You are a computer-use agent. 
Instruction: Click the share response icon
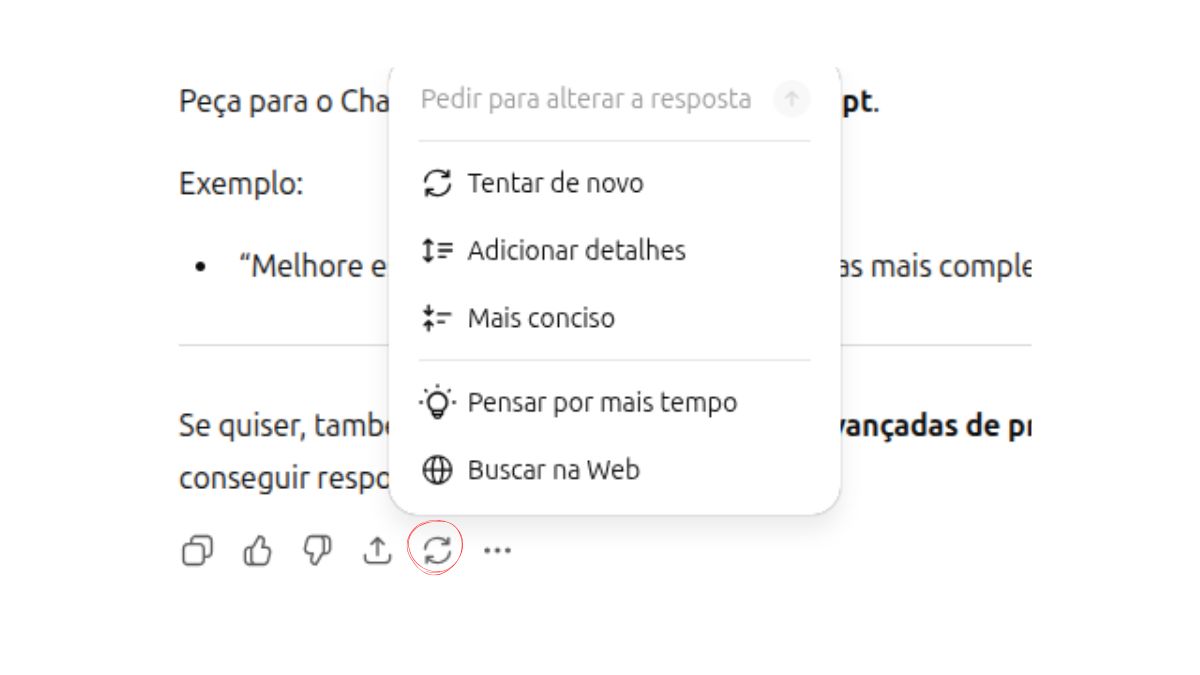pos(376,550)
